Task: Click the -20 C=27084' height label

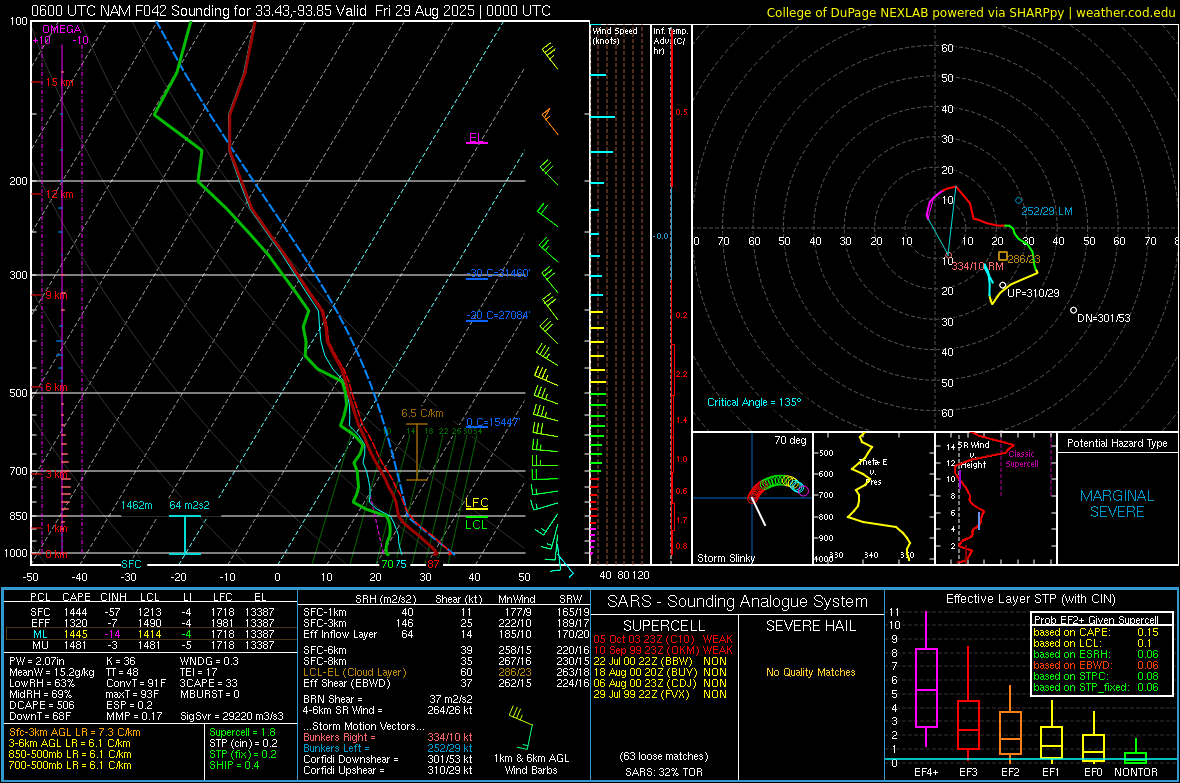Action: [498, 315]
